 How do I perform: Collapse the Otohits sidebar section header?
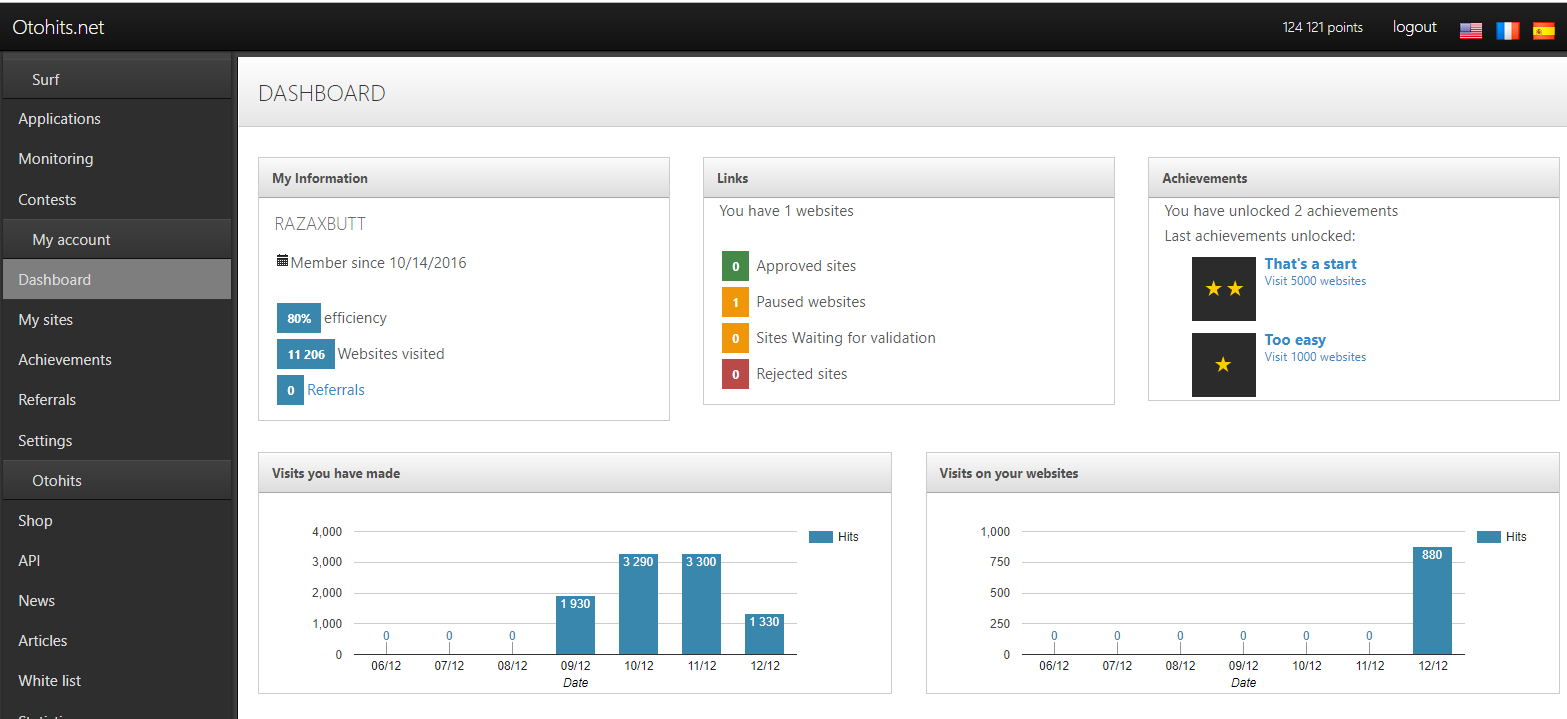coord(57,481)
